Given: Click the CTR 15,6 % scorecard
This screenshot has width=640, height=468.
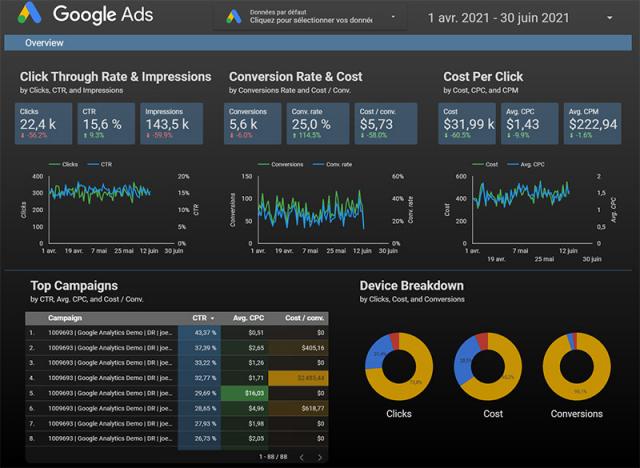Looking at the screenshot, I should (x=106, y=123).
